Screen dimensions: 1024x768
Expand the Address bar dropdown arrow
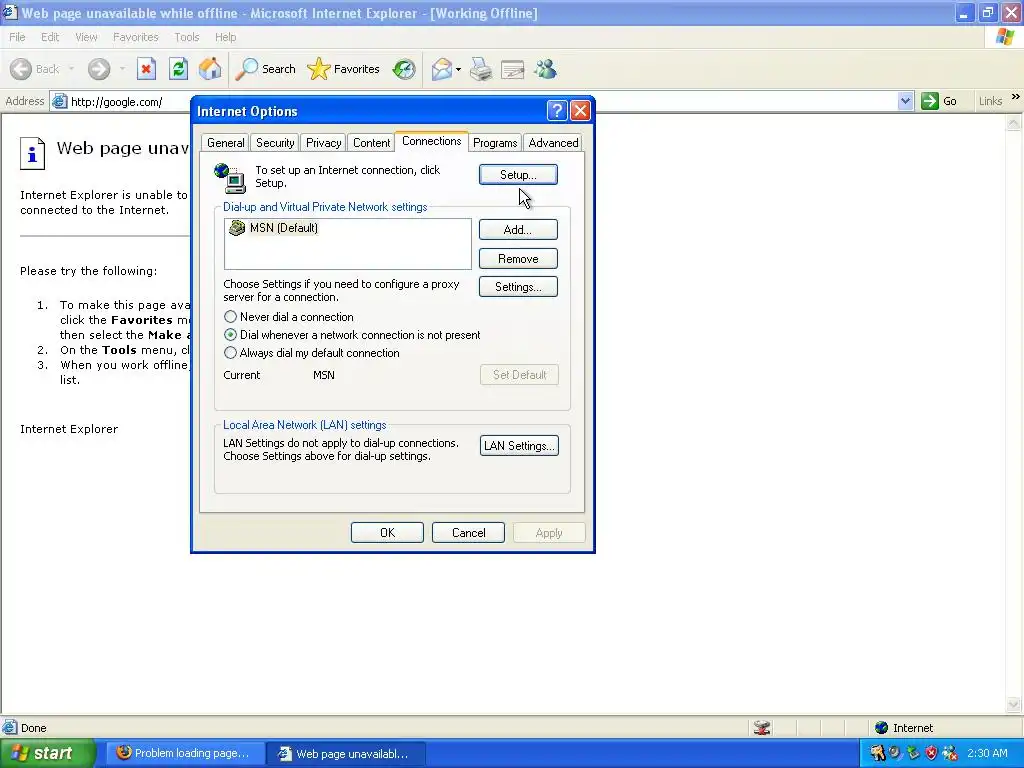[x=905, y=101]
